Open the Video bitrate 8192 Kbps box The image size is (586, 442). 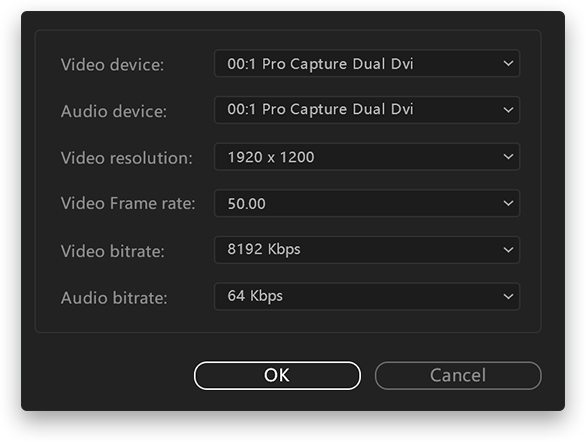click(x=367, y=250)
